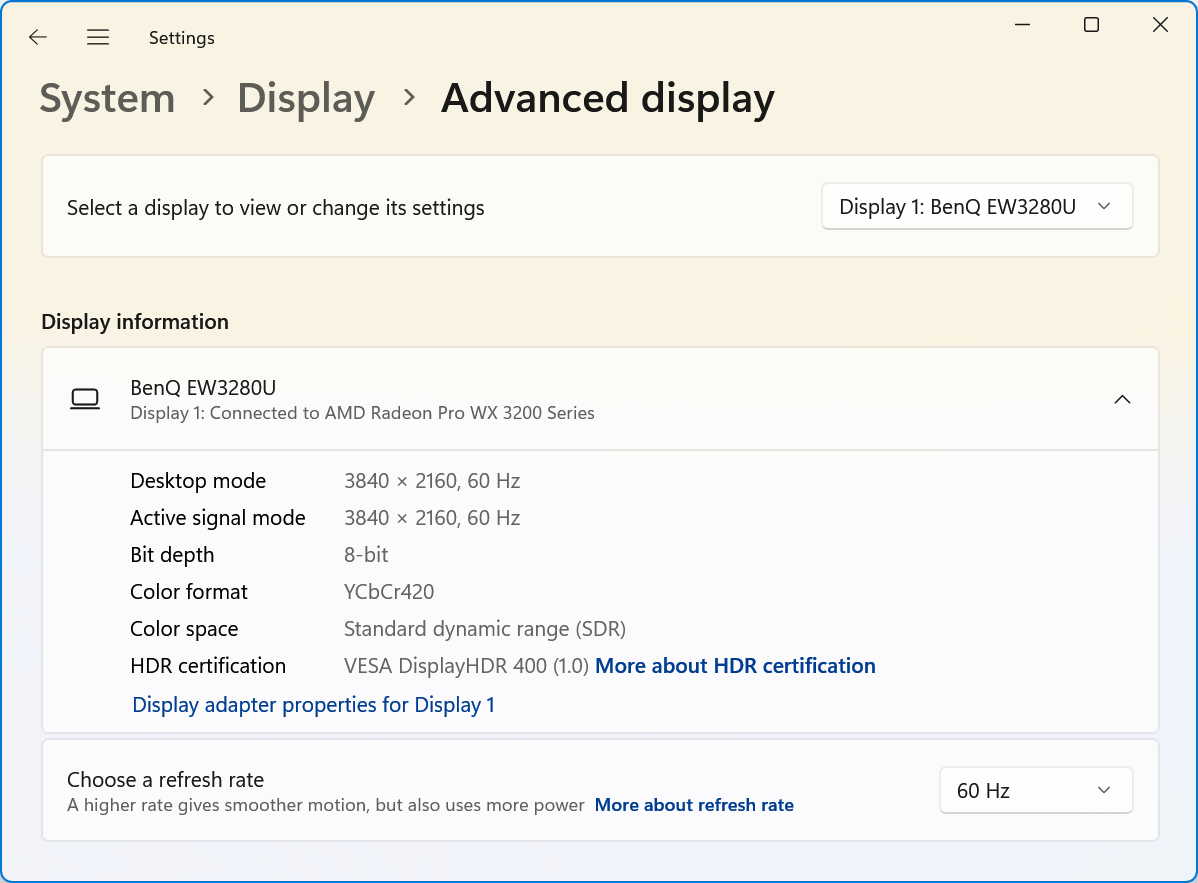Click the monitor icon beside BenQ EW3280U

point(85,398)
